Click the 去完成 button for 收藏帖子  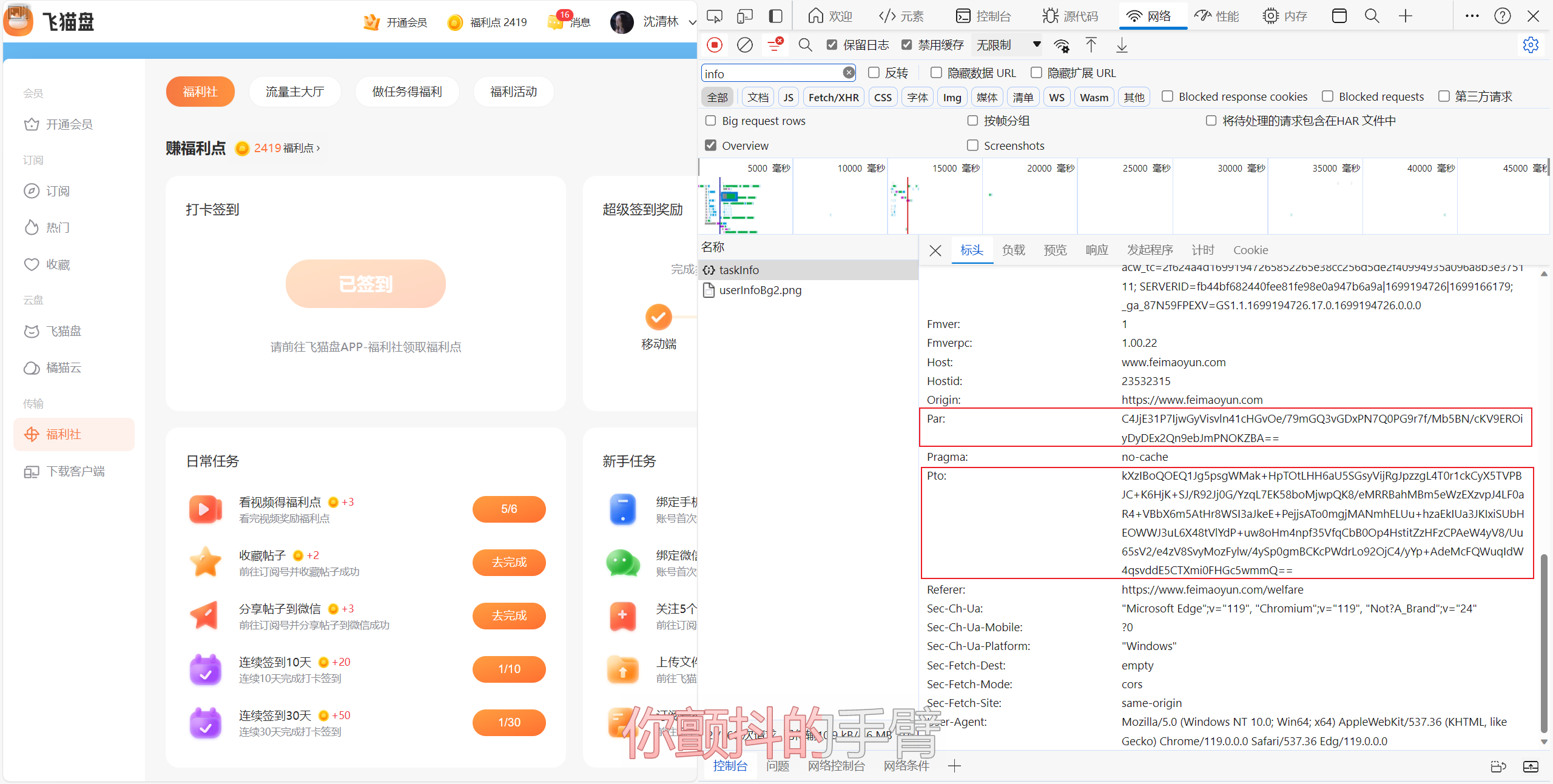(509, 562)
